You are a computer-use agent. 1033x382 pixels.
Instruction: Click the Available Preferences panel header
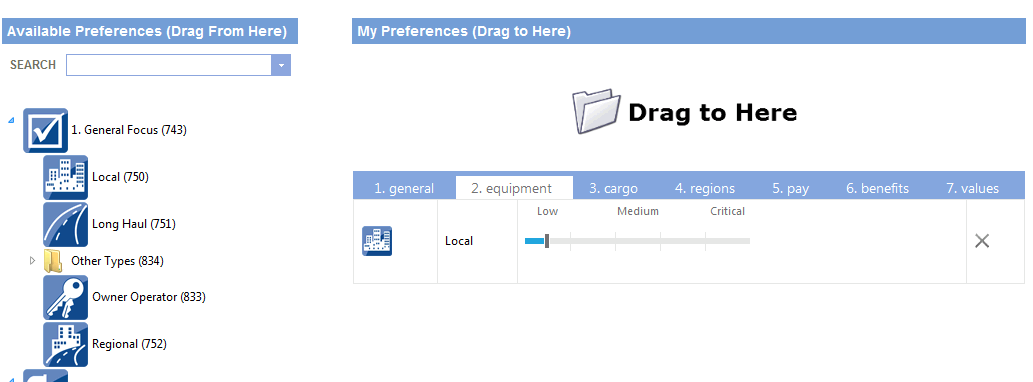click(x=150, y=31)
